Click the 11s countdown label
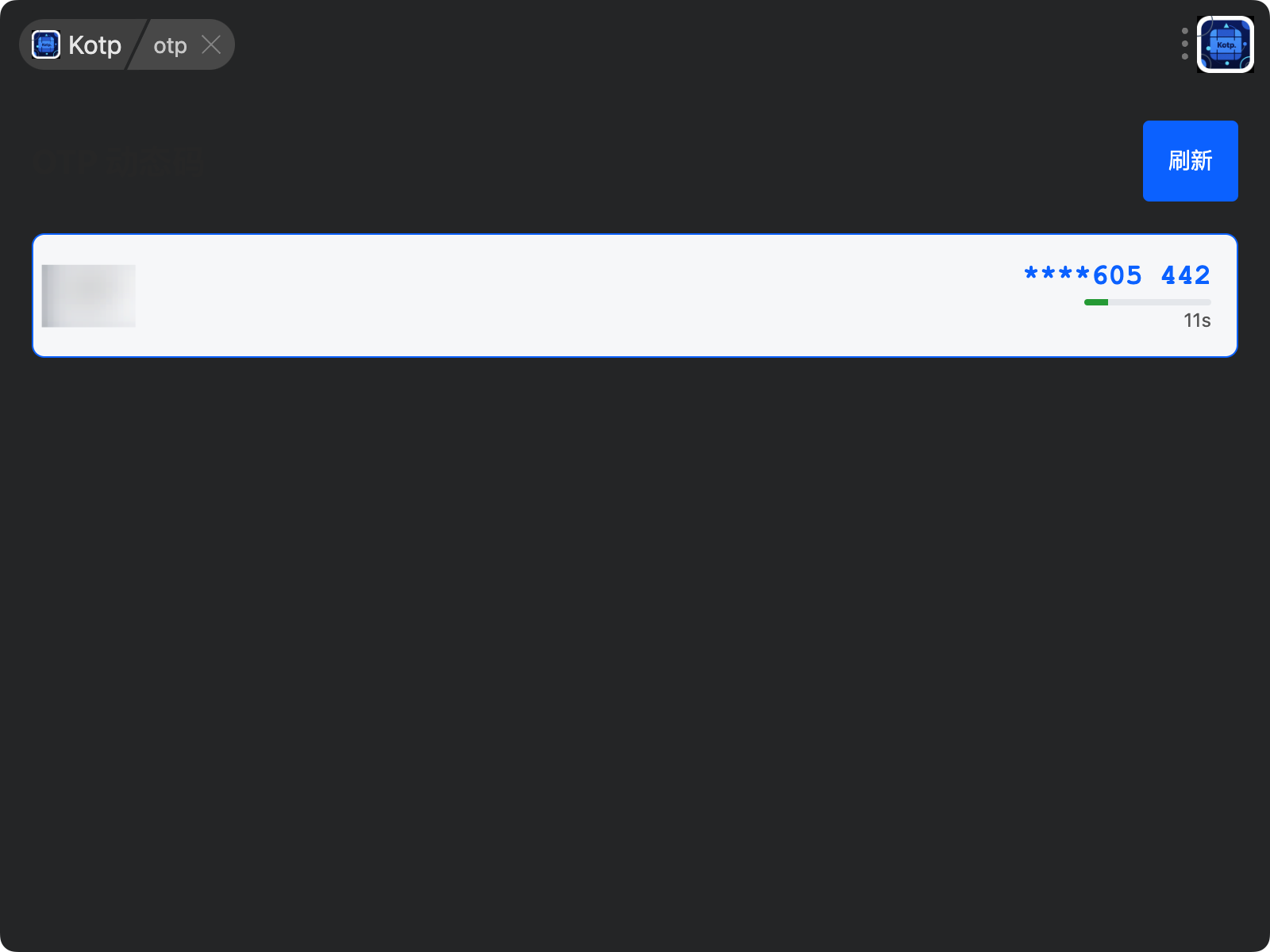Viewport: 1270px width, 952px height. coord(1197,321)
